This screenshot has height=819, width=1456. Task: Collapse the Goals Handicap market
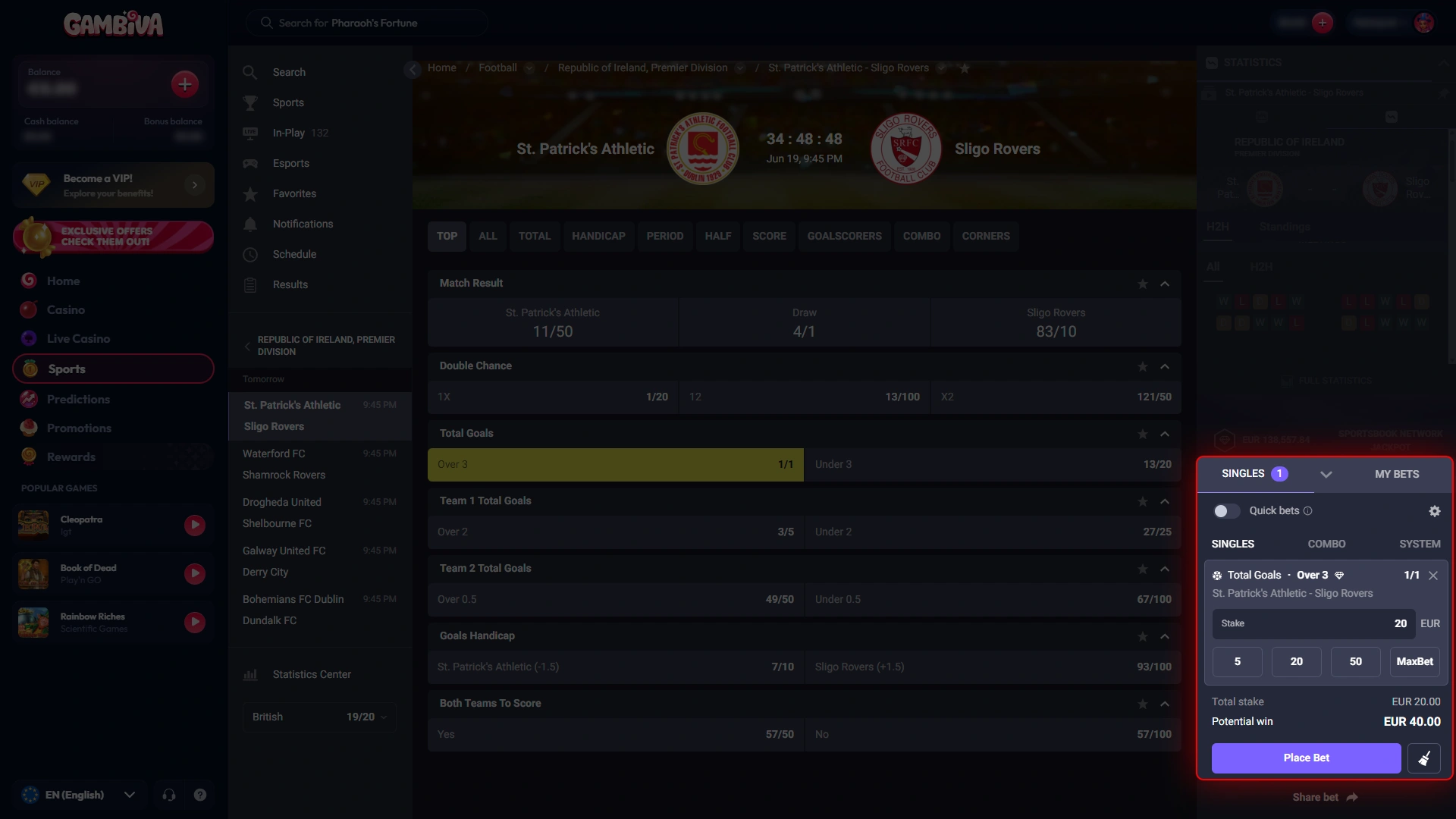coord(1165,636)
